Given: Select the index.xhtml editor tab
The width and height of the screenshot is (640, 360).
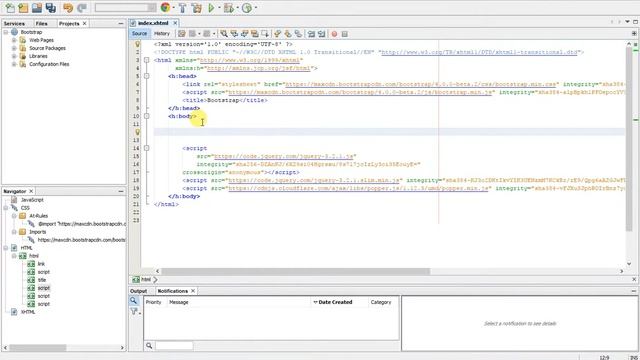Looking at the screenshot, I should 153,23.
